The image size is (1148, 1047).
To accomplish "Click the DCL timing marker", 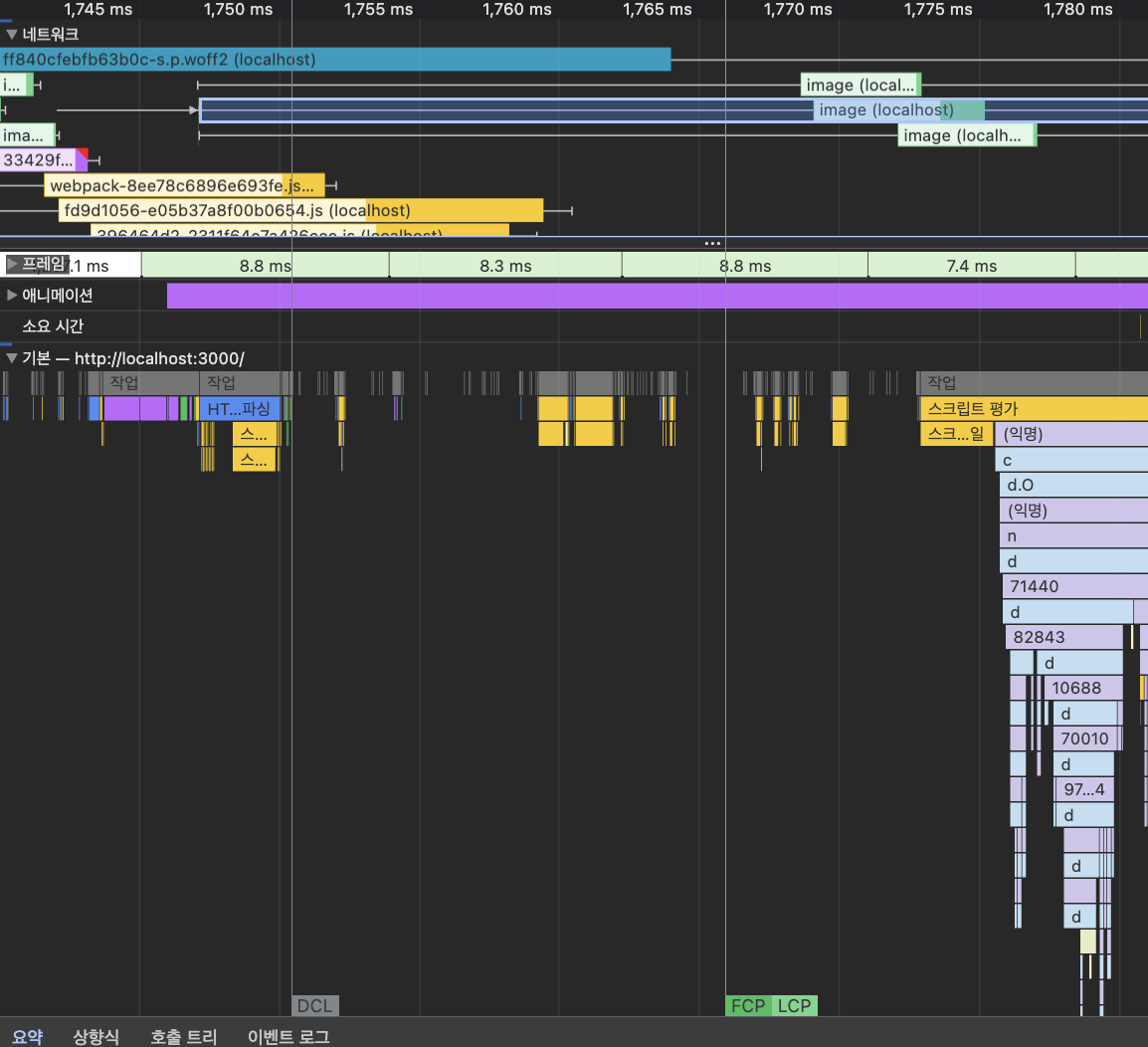I will coord(314,1006).
